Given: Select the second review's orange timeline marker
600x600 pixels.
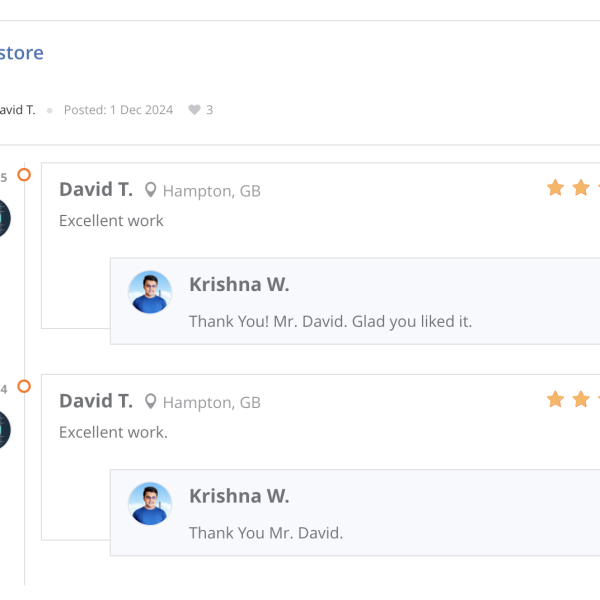Looking at the screenshot, I should click(24, 386).
